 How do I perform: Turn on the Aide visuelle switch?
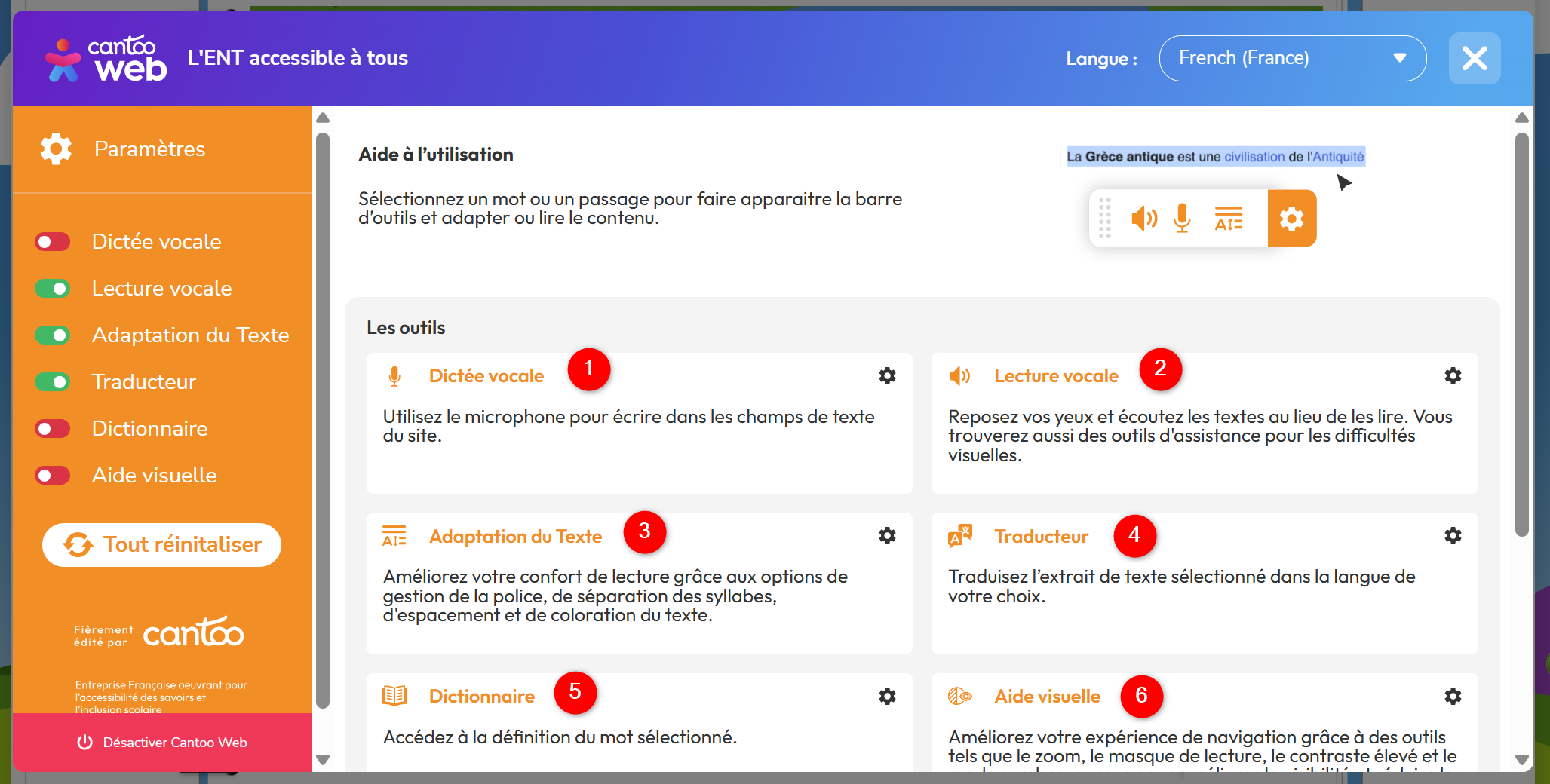click(x=53, y=476)
